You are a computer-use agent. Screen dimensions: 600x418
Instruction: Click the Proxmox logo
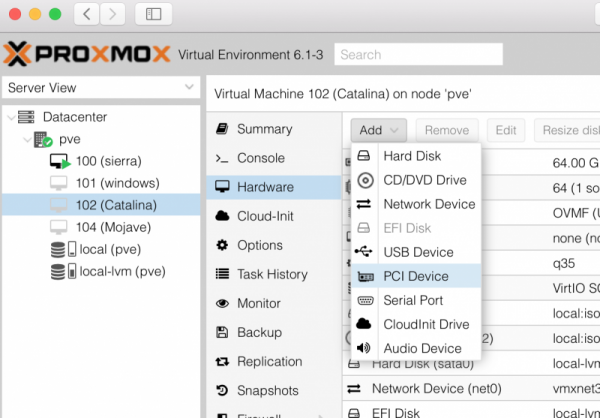tap(87, 54)
